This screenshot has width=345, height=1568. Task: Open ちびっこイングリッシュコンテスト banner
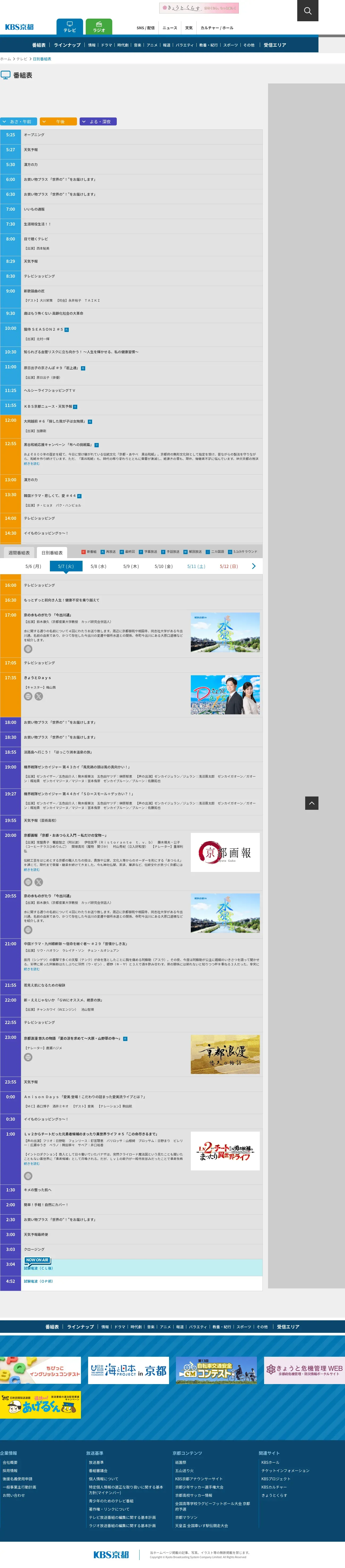tap(40, 1370)
